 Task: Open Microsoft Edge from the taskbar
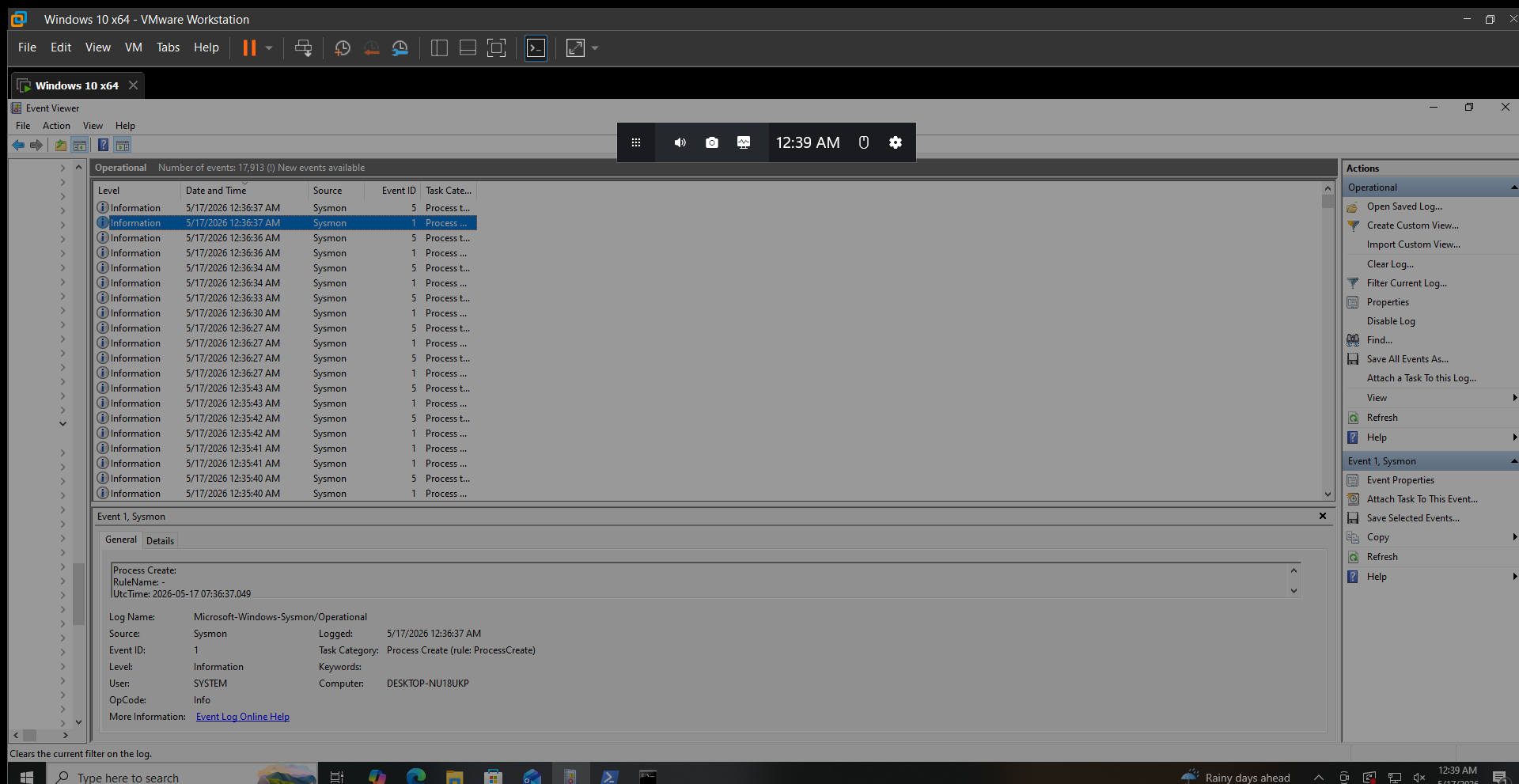coord(415,776)
